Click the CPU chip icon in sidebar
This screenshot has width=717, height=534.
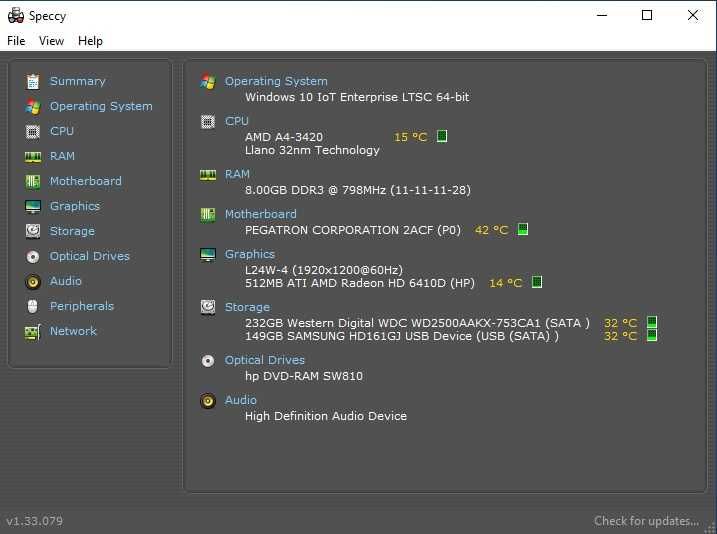pyautogui.click(x=33, y=132)
